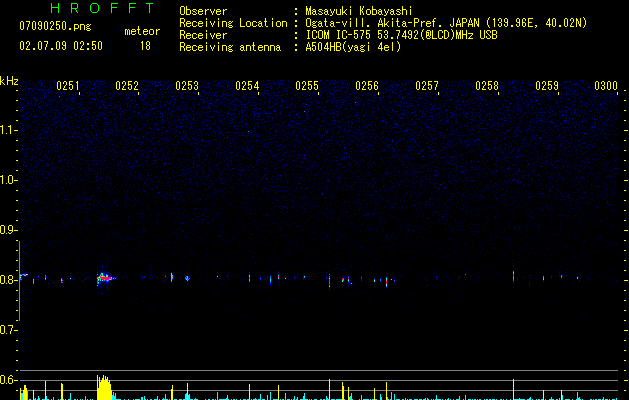Viewport: 629px width, 400px height.
Task: Click the 0.7 kHz axis label
Action: (9, 330)
